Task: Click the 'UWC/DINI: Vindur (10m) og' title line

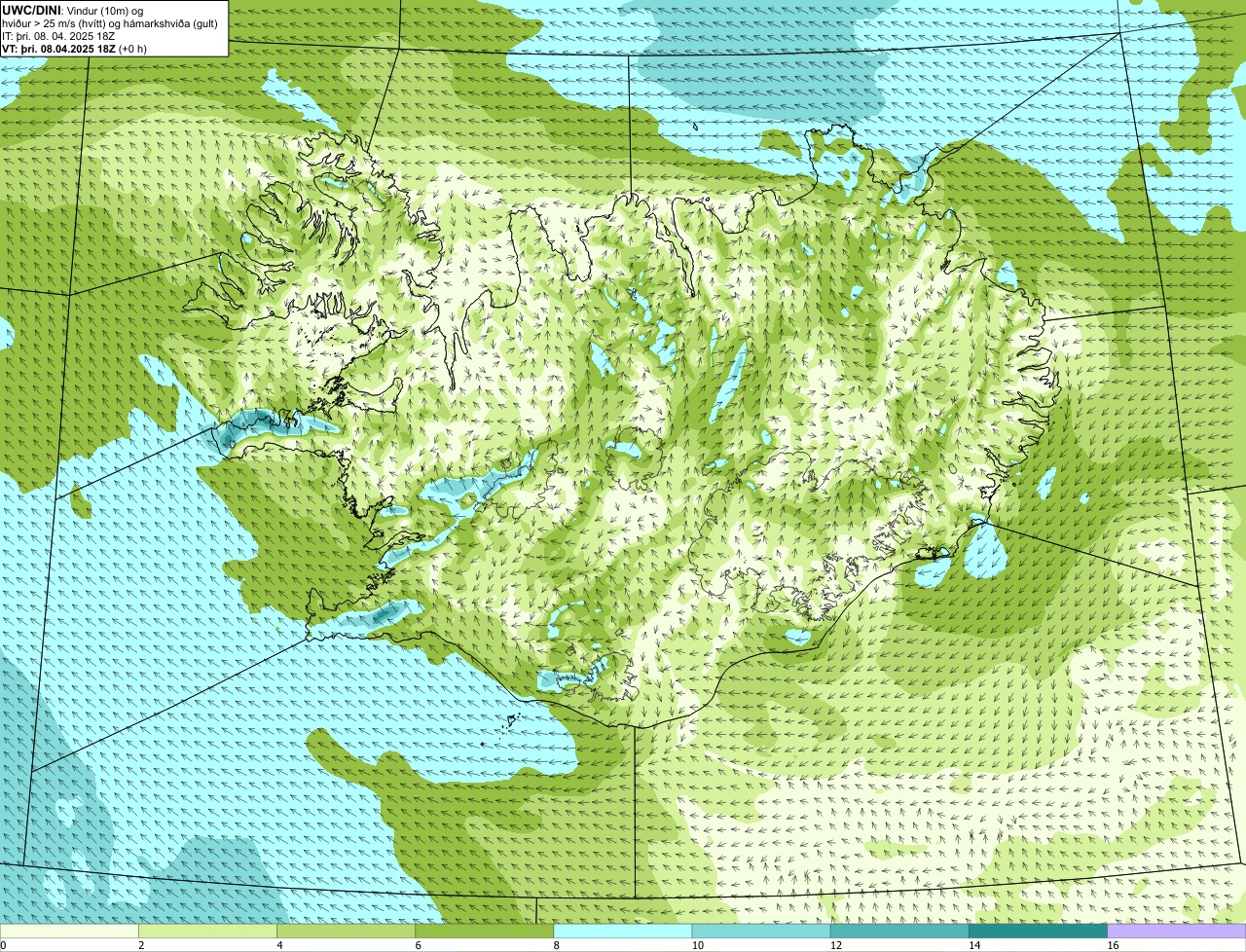Action: [73, 10]
